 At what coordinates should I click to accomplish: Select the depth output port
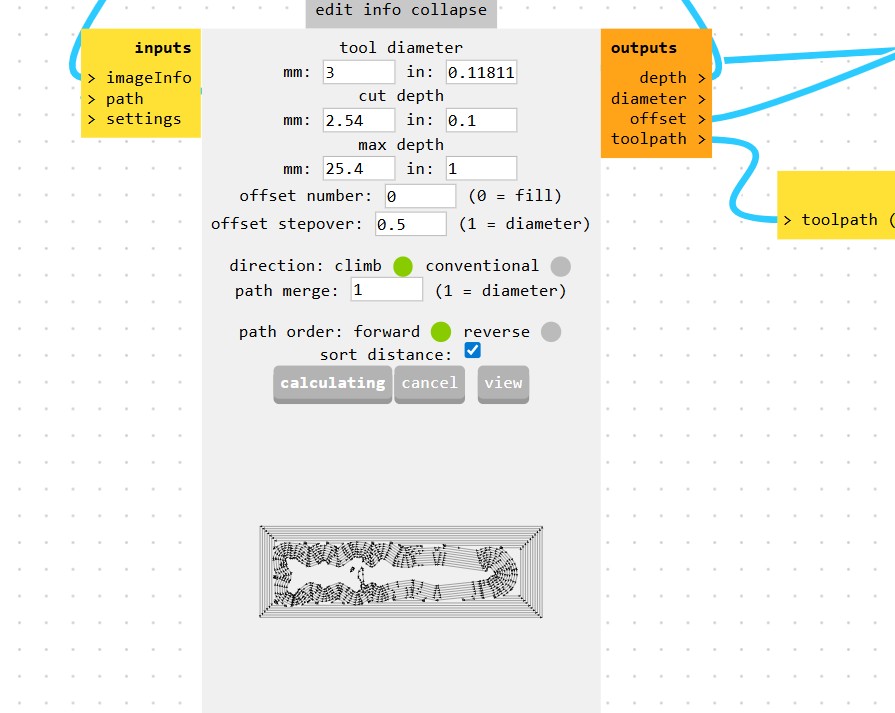pyautogui.click(x=672, y=78)
